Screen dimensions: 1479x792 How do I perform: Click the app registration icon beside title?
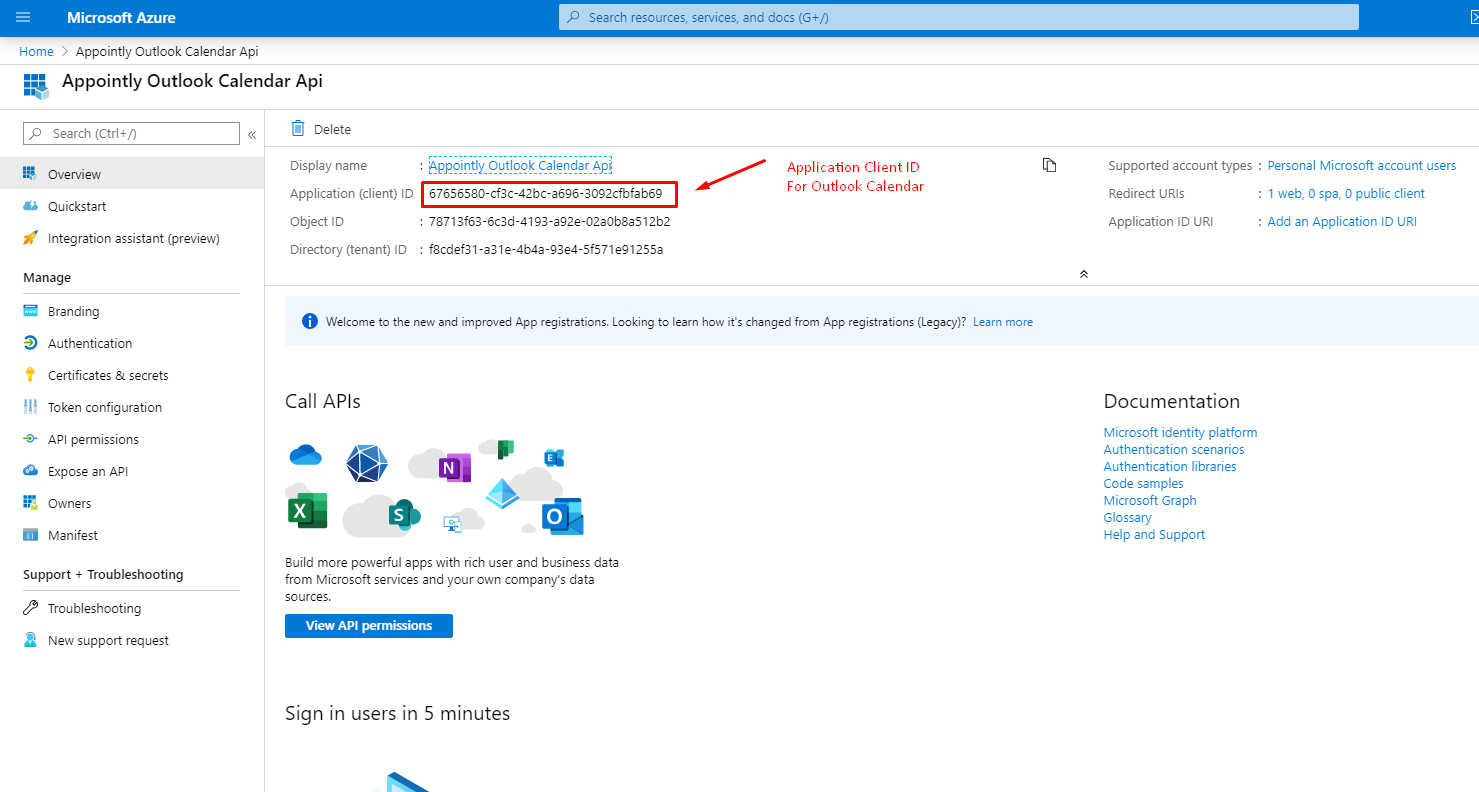[36, 86]
